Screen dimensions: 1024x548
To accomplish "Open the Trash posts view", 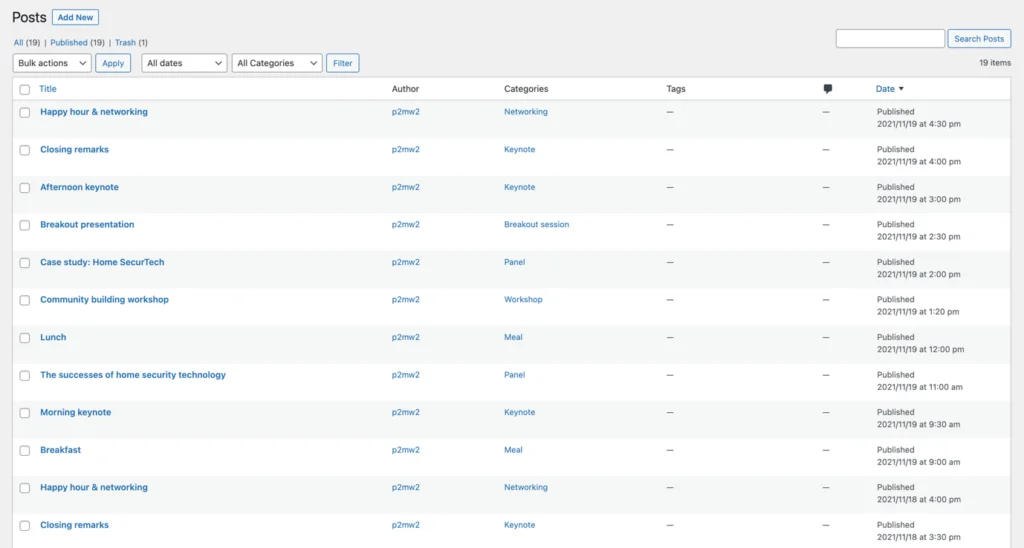I will tap(125, 43).
